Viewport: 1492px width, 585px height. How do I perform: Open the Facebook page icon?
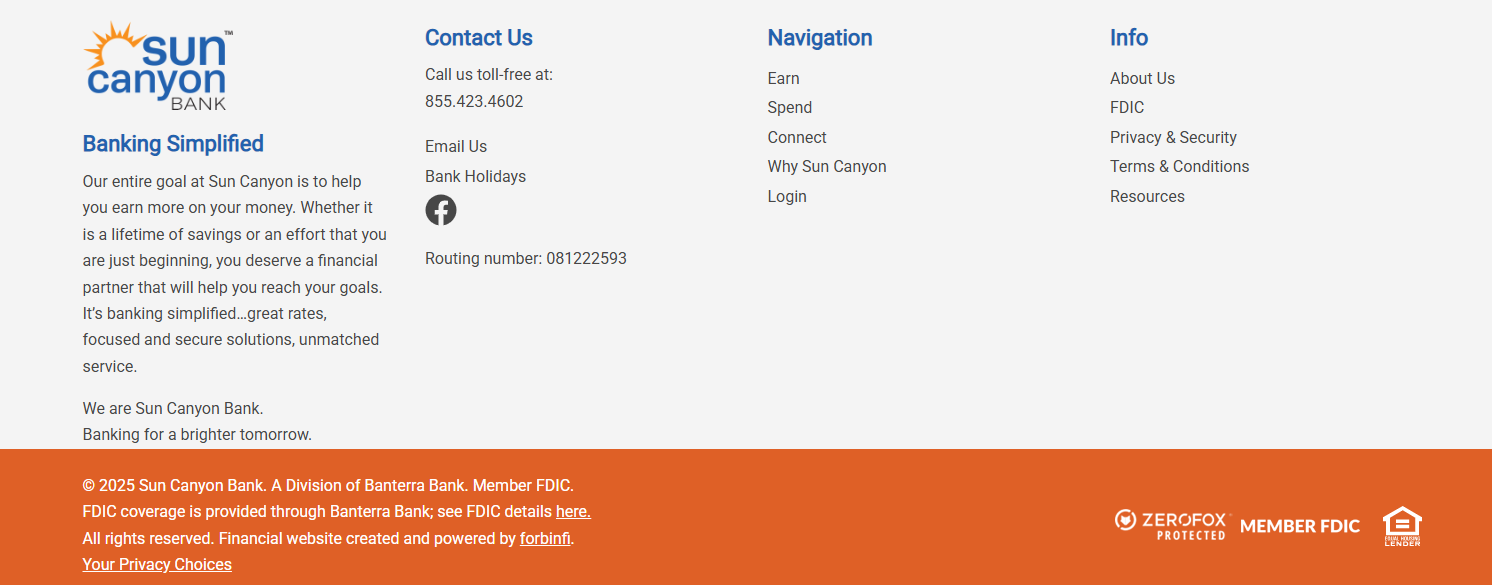click(441, 210)
